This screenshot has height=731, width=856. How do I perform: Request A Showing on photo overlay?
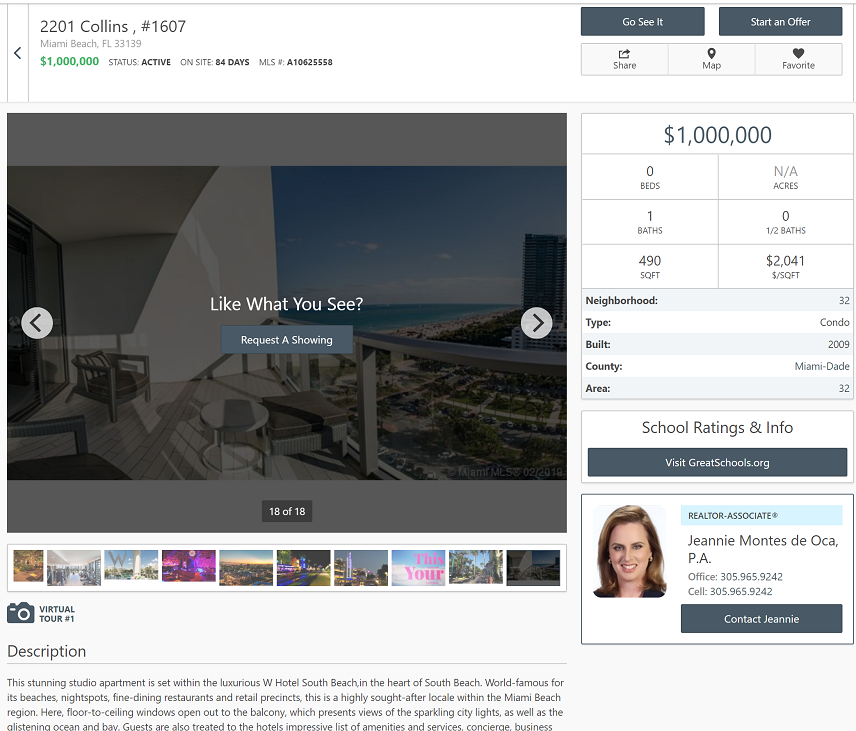coord(287,340)
